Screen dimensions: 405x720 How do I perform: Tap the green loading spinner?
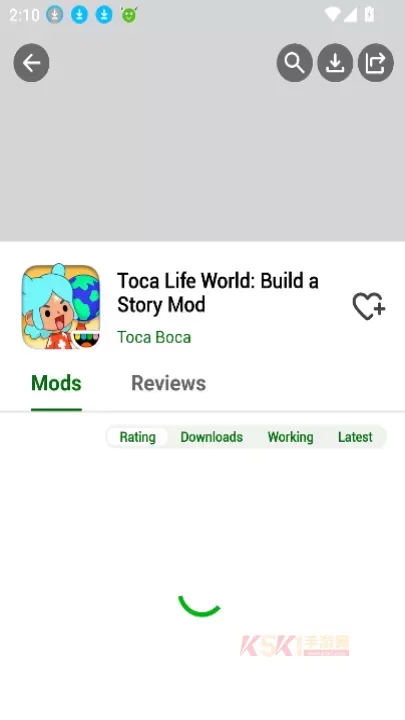(200, 605)
